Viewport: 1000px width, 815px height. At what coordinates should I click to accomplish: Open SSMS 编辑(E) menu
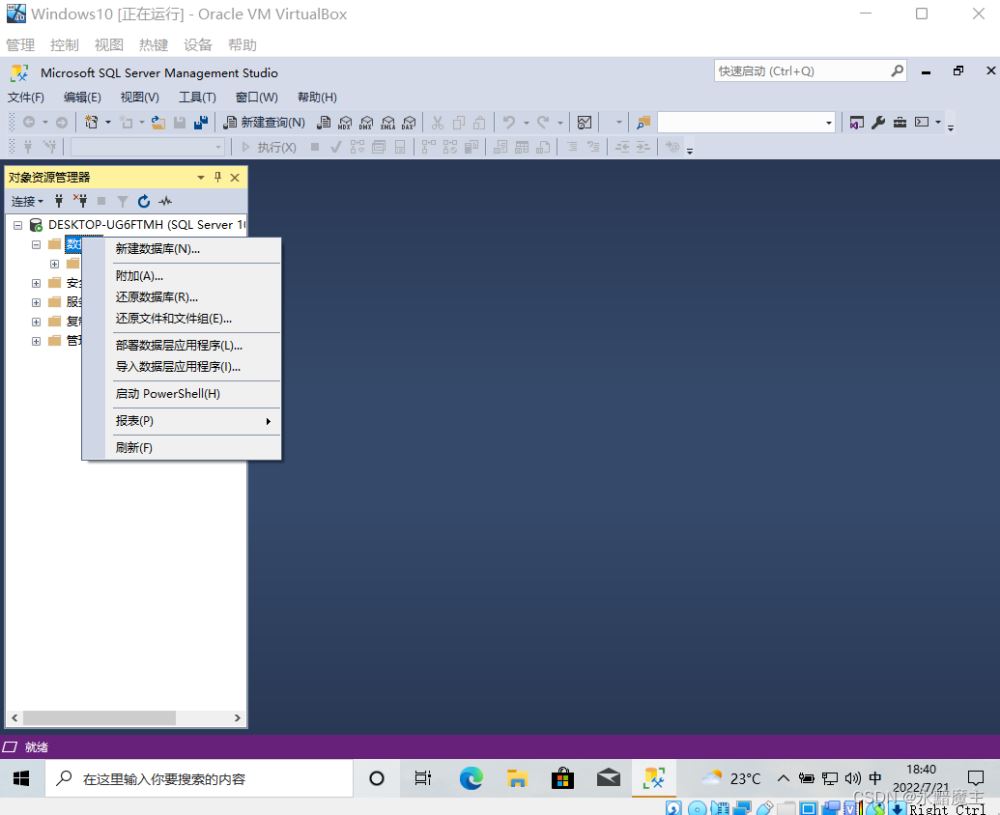[x=82, y=97]
